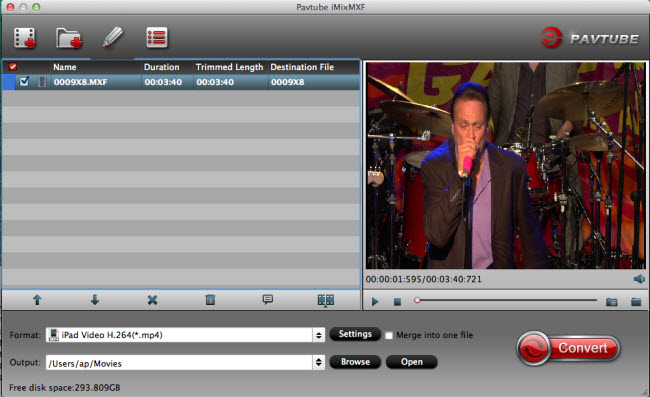Click the Duration column header

[162, 67]
